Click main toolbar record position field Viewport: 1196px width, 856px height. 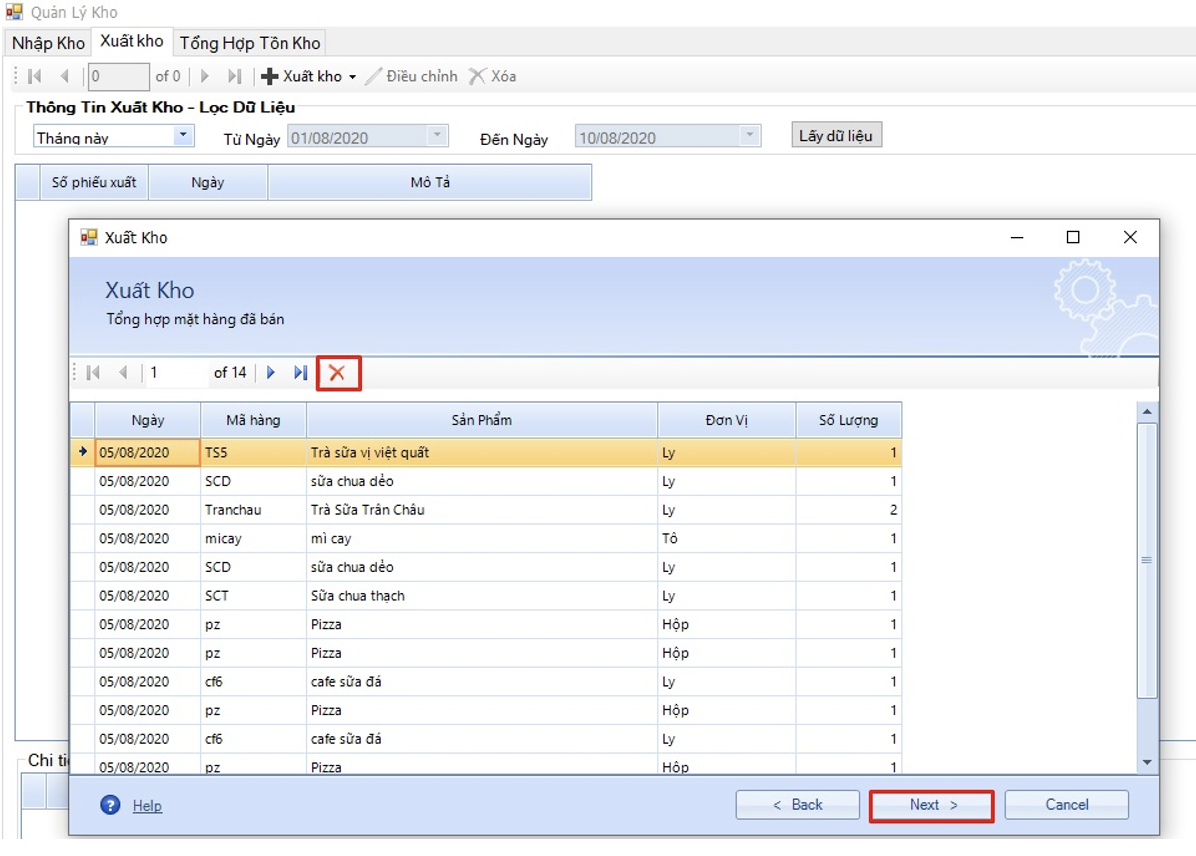(x=118, y=76)
